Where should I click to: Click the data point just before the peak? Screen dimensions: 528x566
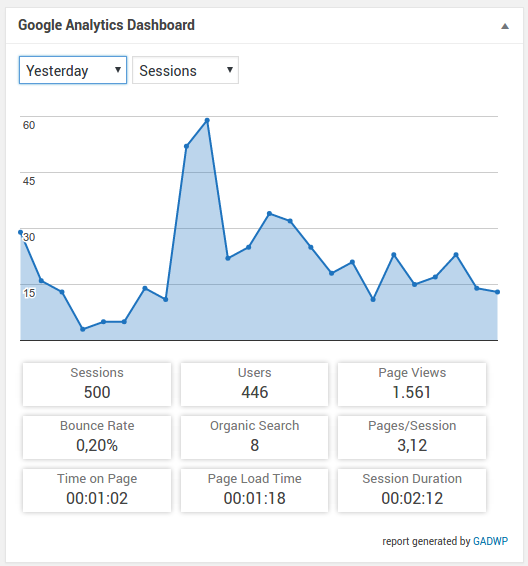[x=186, y=147]
